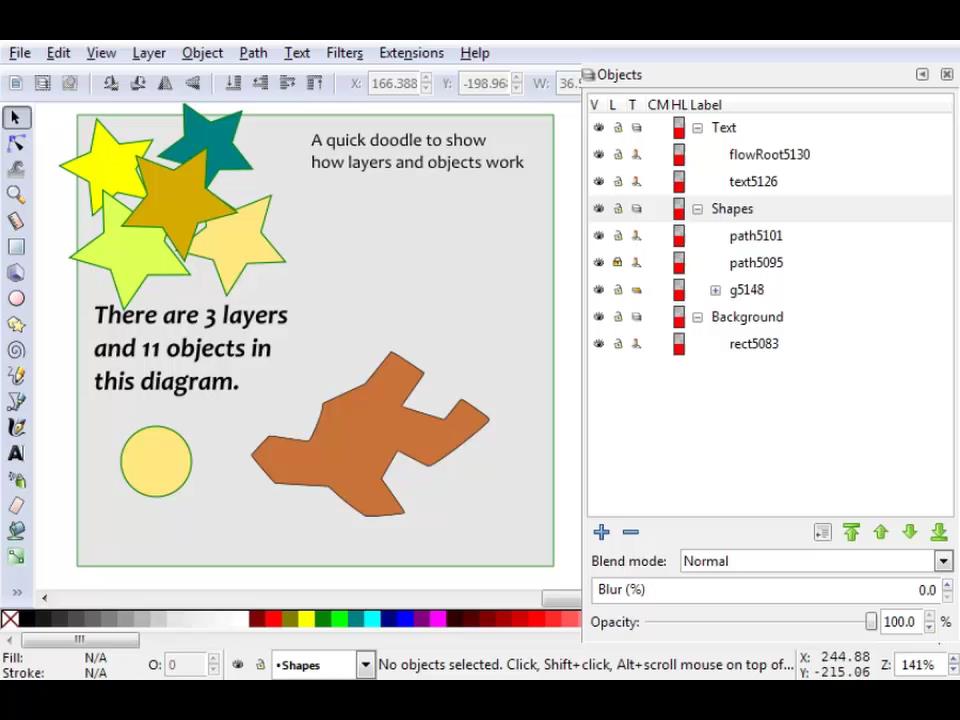Hide the Background layer
This screenshot has height=720, width=960.
point(598,316)
